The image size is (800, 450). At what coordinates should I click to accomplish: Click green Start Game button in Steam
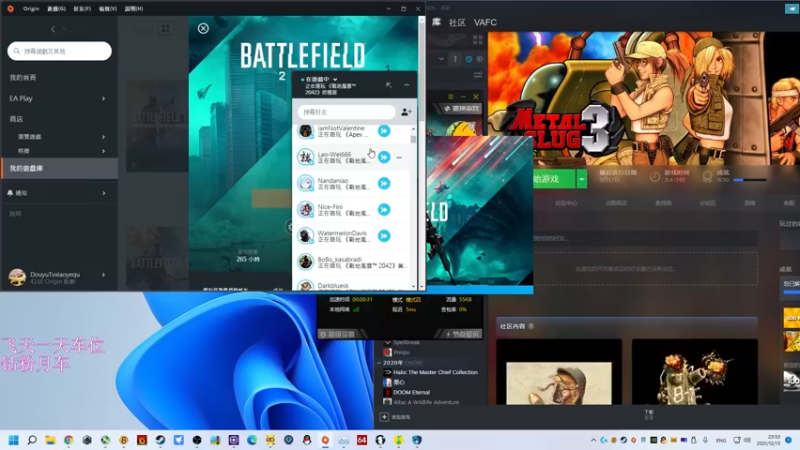click(555, 179)
